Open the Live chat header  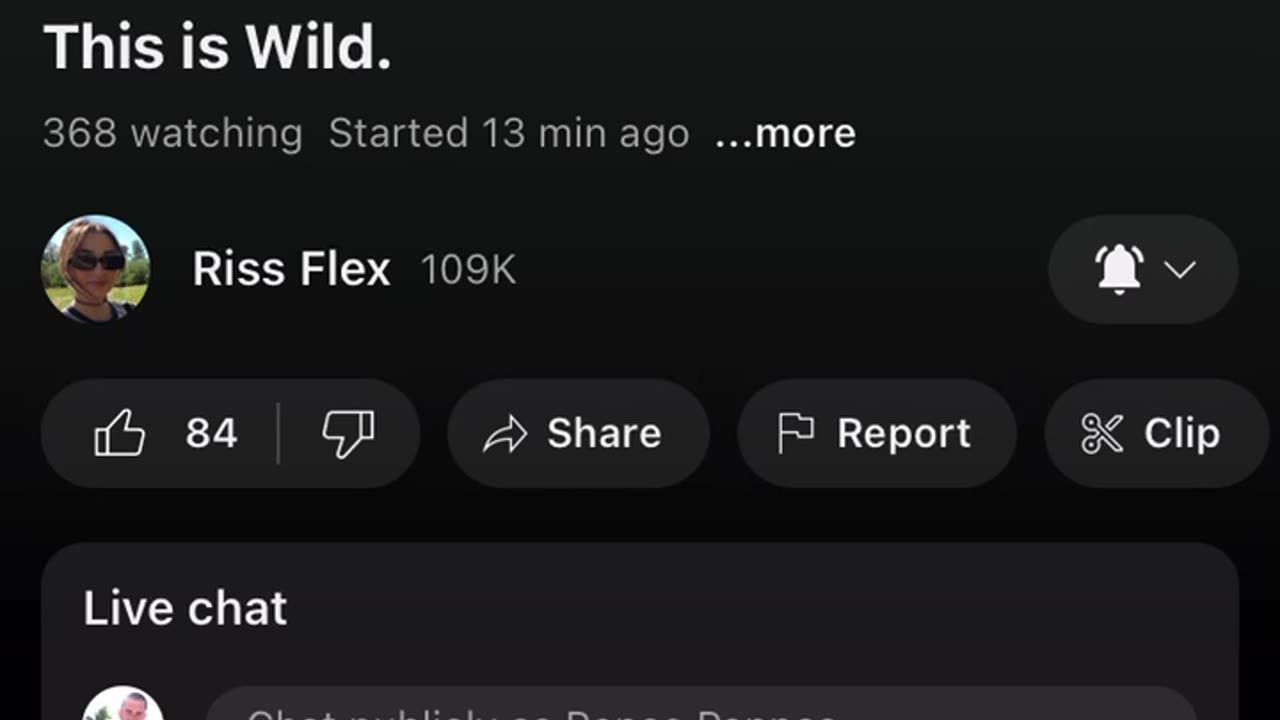pos(185,608)
